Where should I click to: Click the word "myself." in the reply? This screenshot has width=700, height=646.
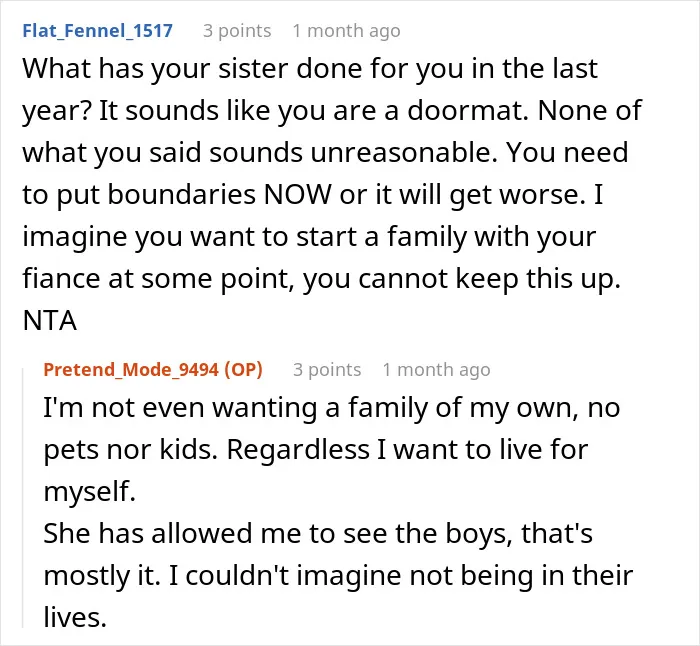tap(89, 492)
